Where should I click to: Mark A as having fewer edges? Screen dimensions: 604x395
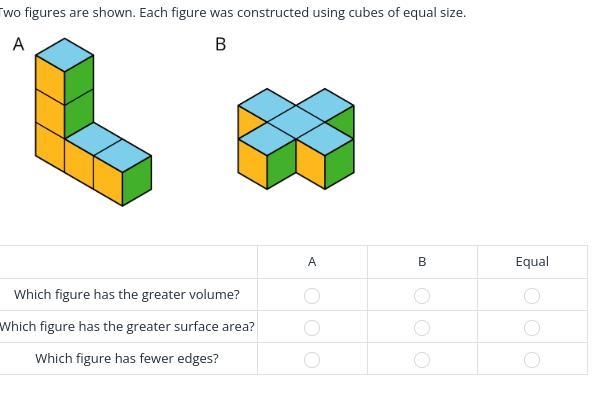pos(312,360)
